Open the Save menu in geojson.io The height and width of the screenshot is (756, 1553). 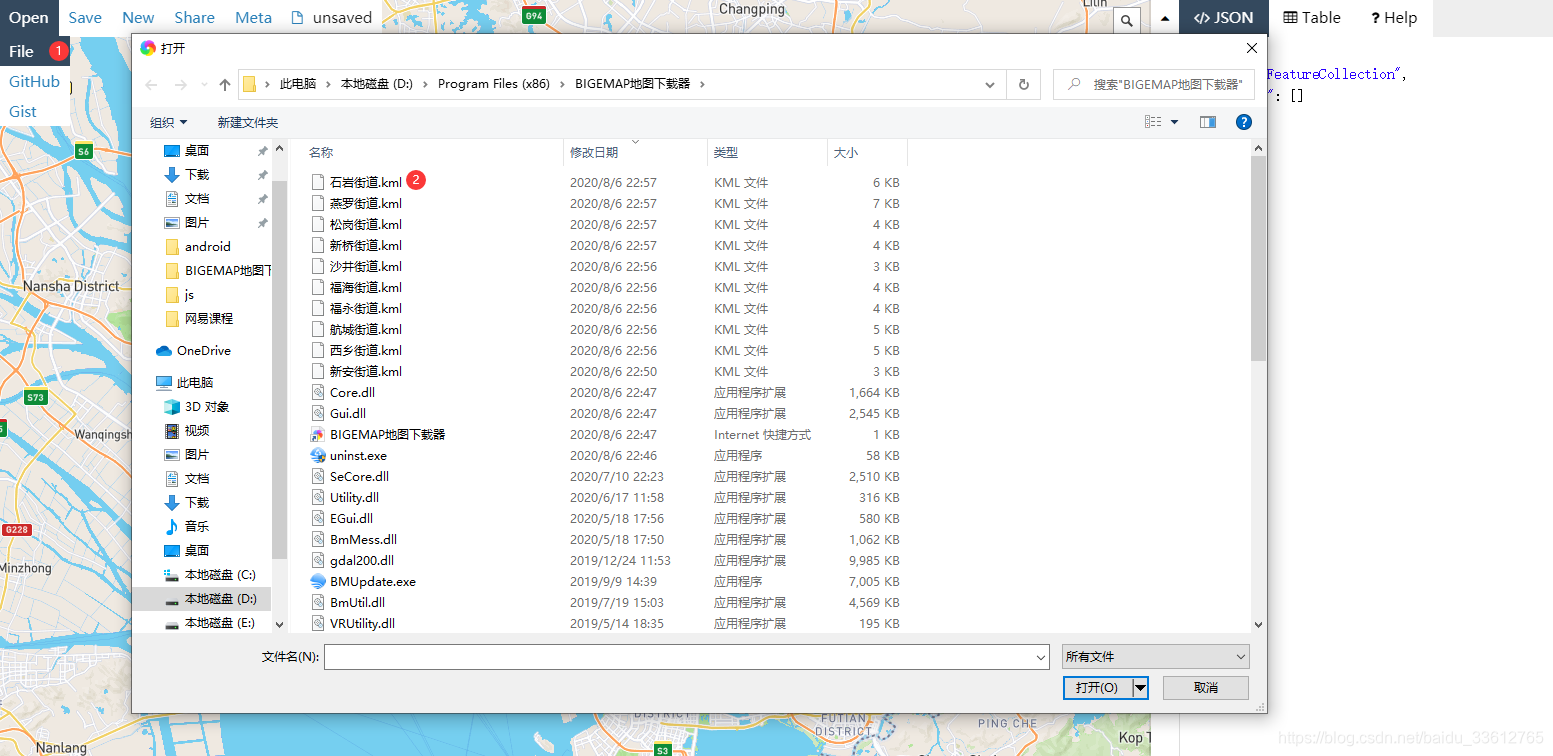tap(85, 17)
